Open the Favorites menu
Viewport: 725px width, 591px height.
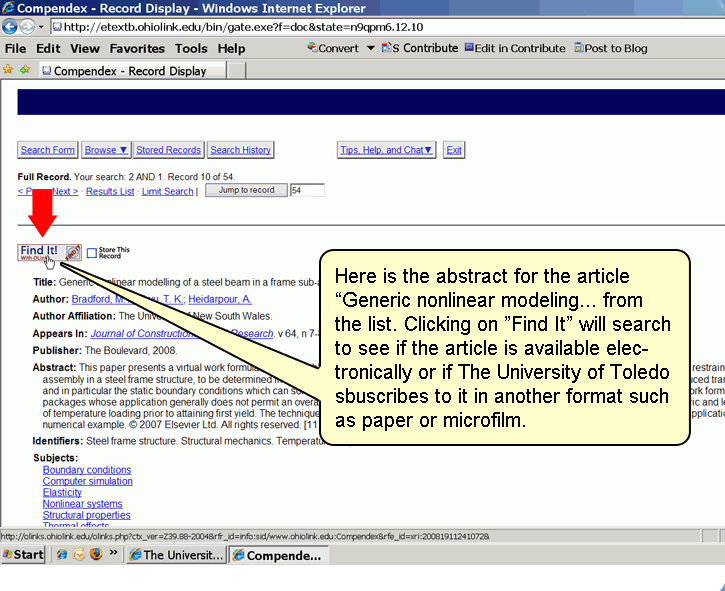click(137, 48)
